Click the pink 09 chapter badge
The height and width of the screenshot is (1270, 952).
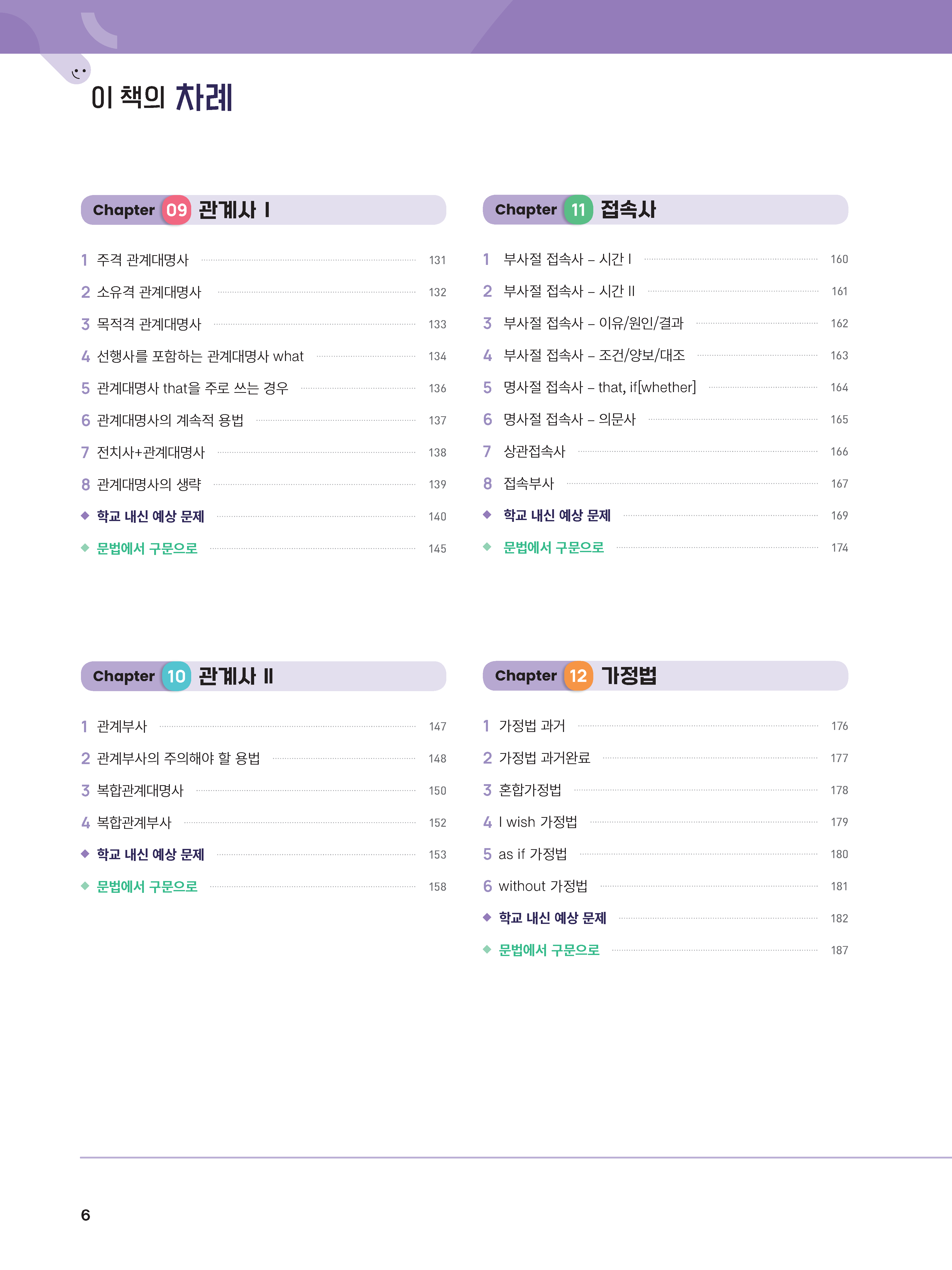coord(176,210)
